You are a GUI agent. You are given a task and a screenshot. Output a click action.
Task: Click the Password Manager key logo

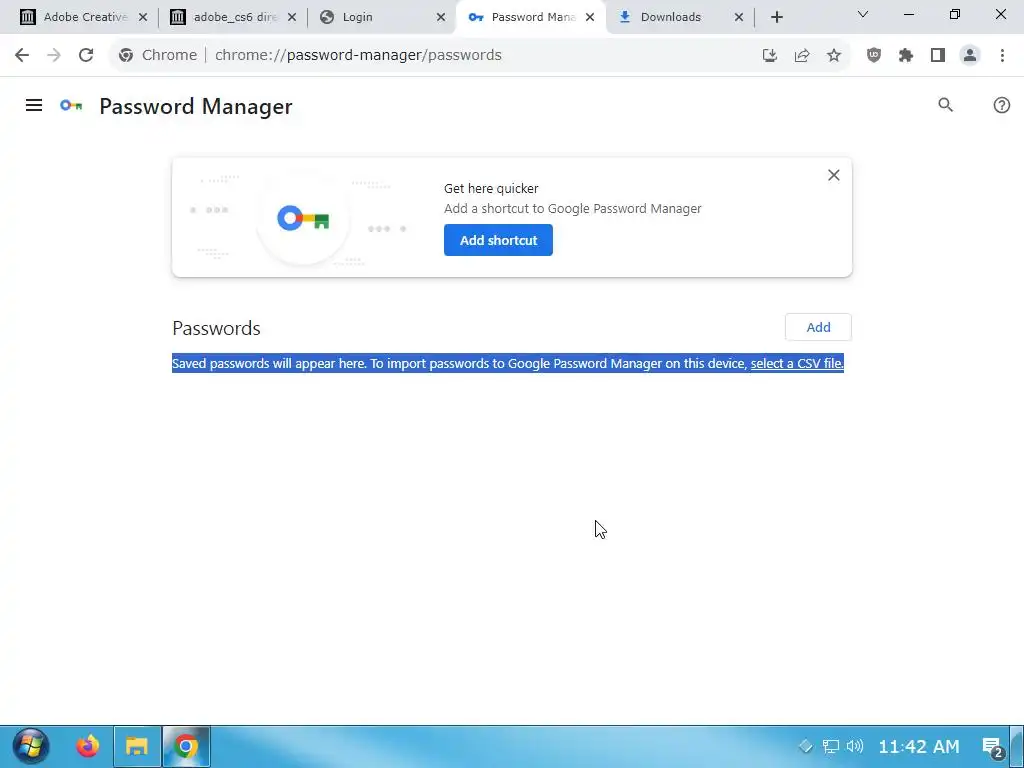pyautogui.click(x=71, y=105)
